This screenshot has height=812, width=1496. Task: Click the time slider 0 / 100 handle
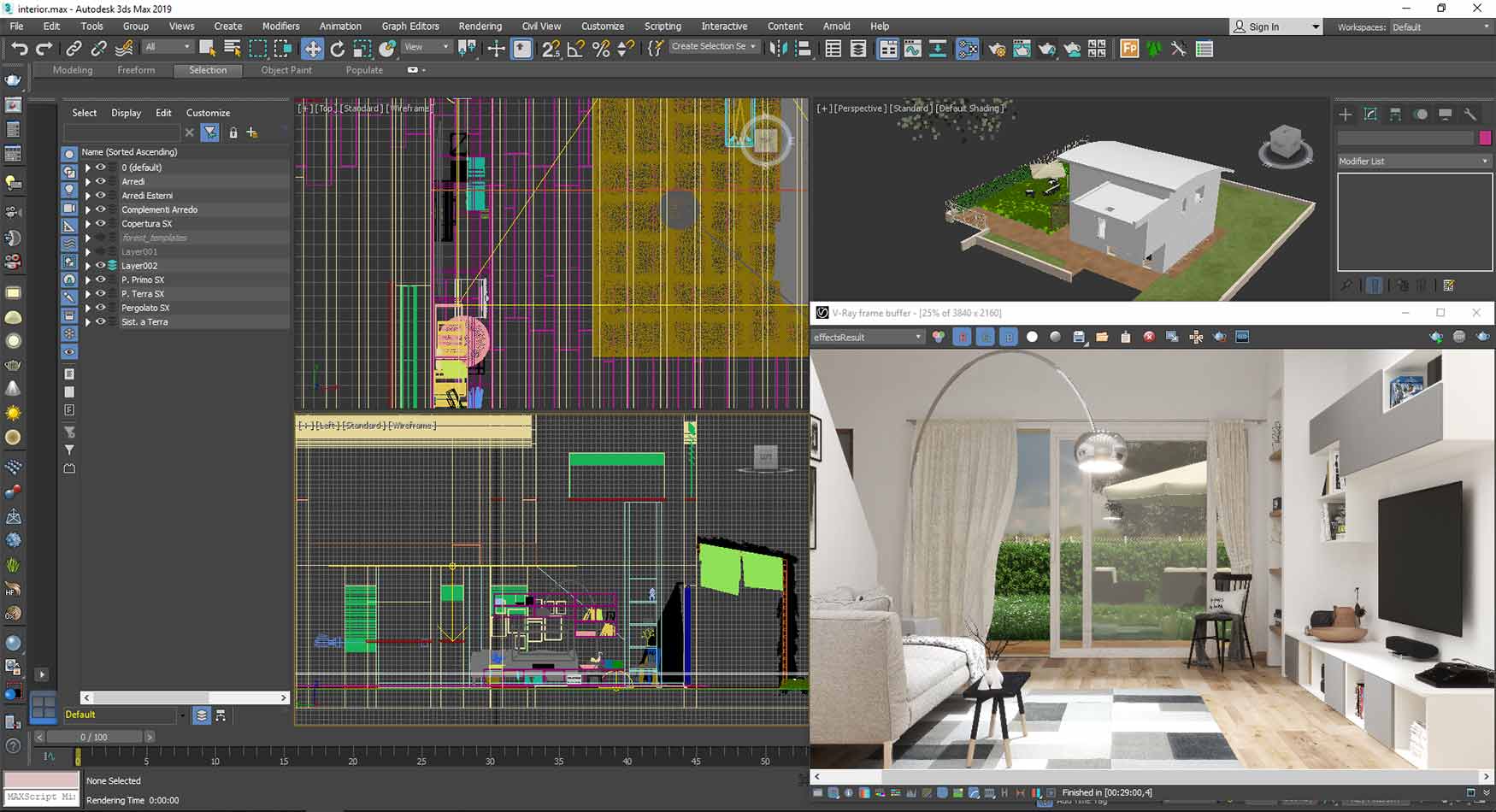94,737
